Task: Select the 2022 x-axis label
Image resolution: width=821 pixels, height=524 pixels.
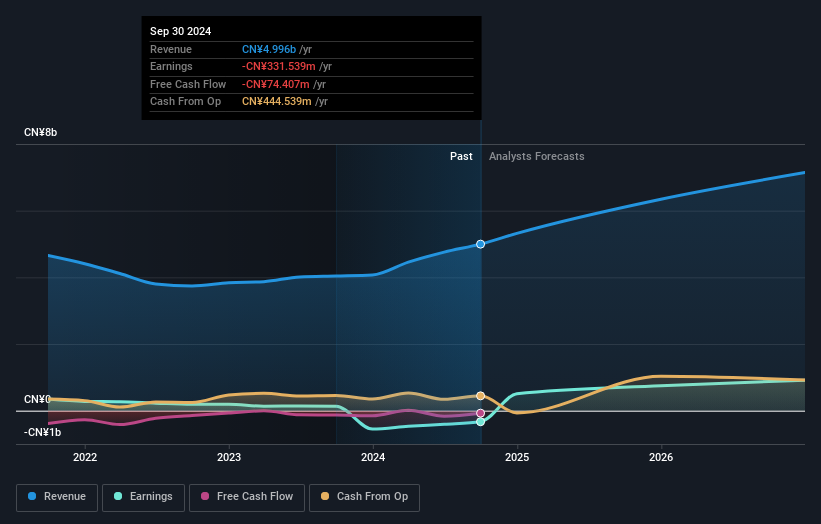Action: [85, 458]
